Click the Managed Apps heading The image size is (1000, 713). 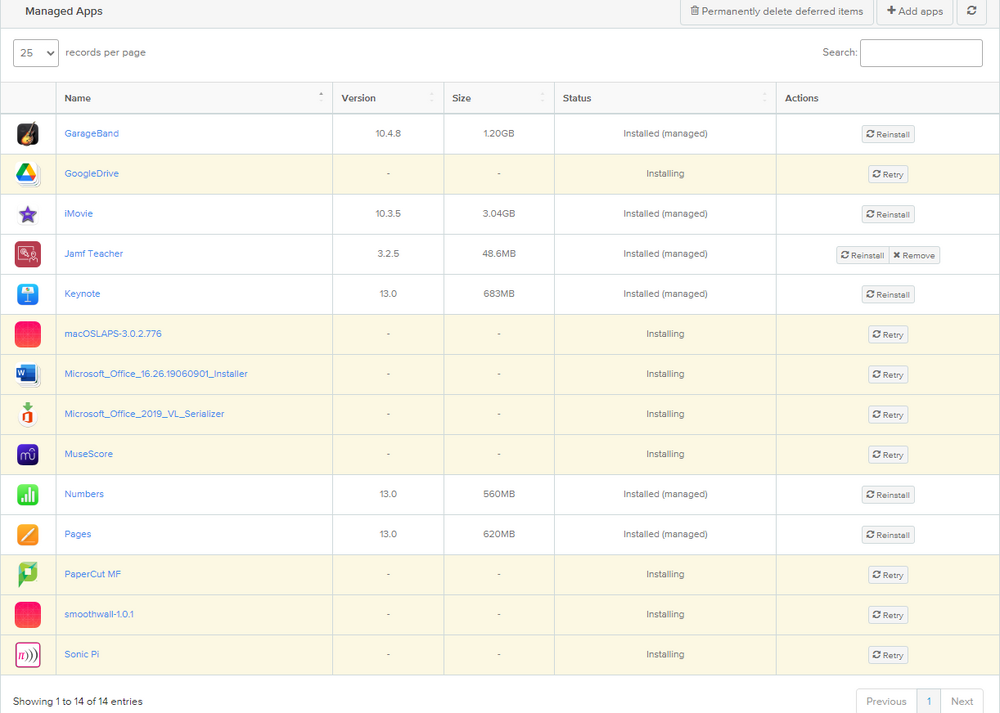(x=64, y=11)
